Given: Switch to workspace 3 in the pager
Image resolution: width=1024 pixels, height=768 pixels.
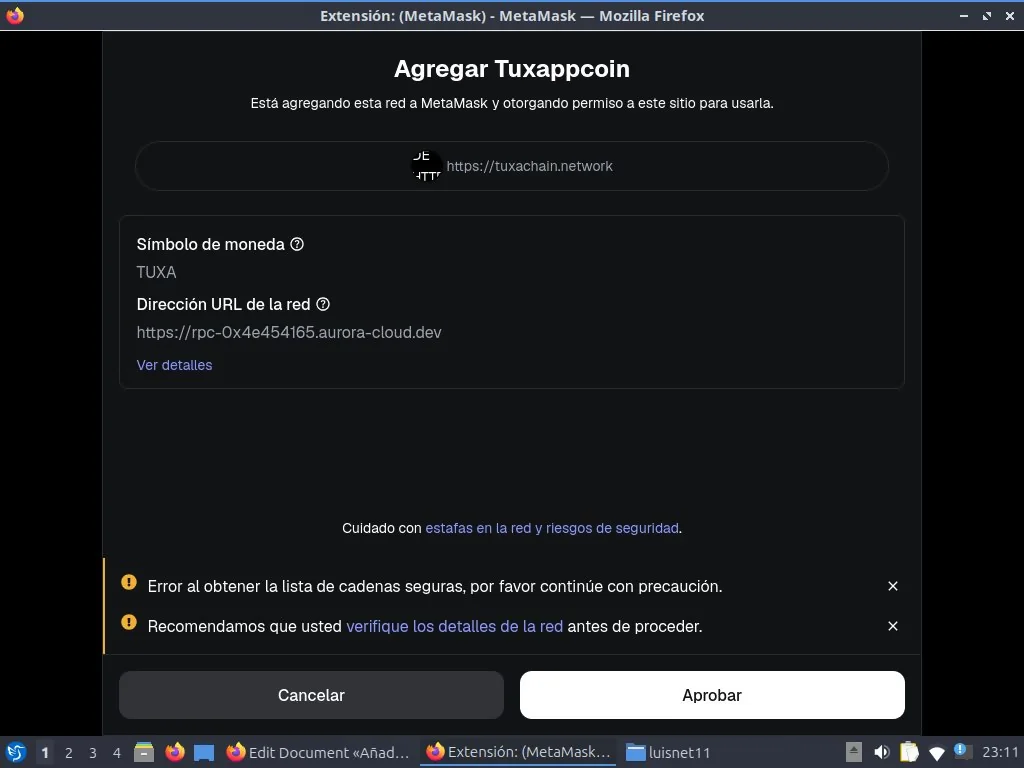Looking at the screenshot, I should click(x=93, y=752).
